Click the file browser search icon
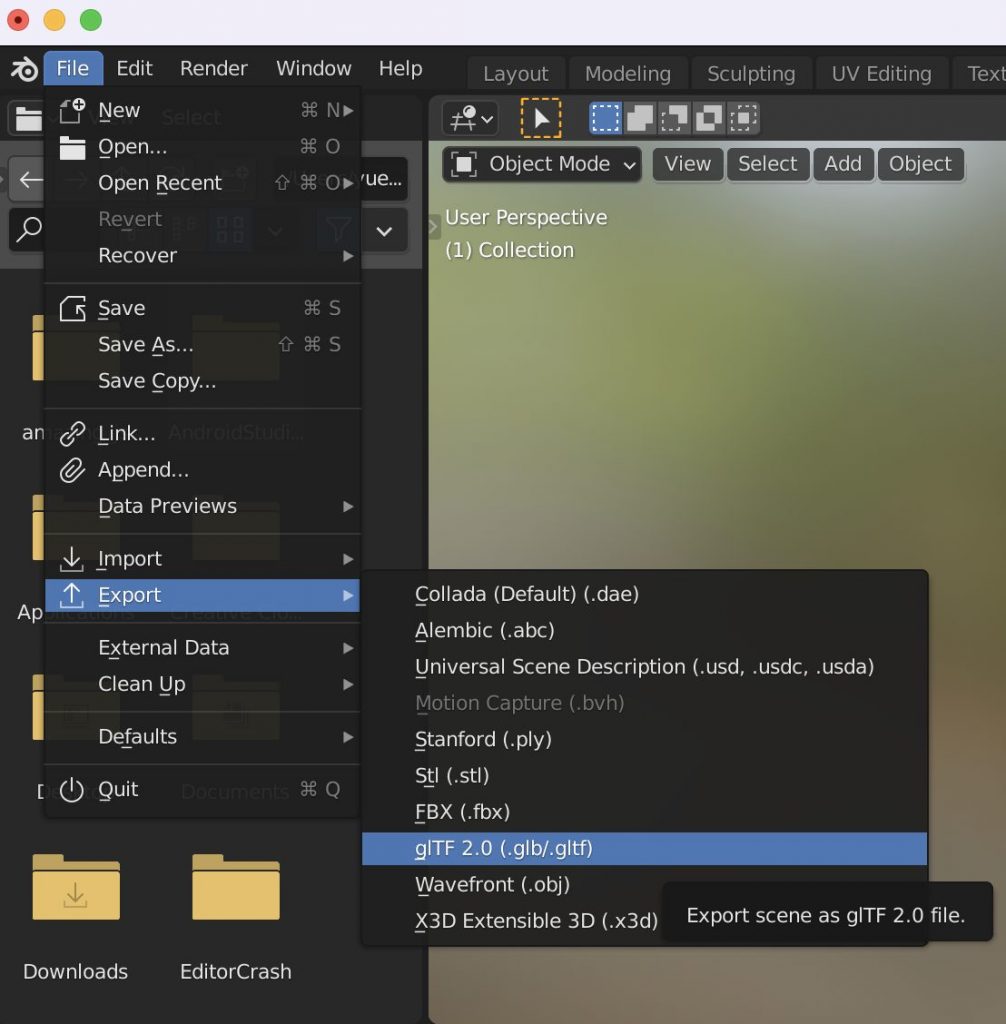The height and width of the screenshot is (1024, 1006). click(28, 230)
